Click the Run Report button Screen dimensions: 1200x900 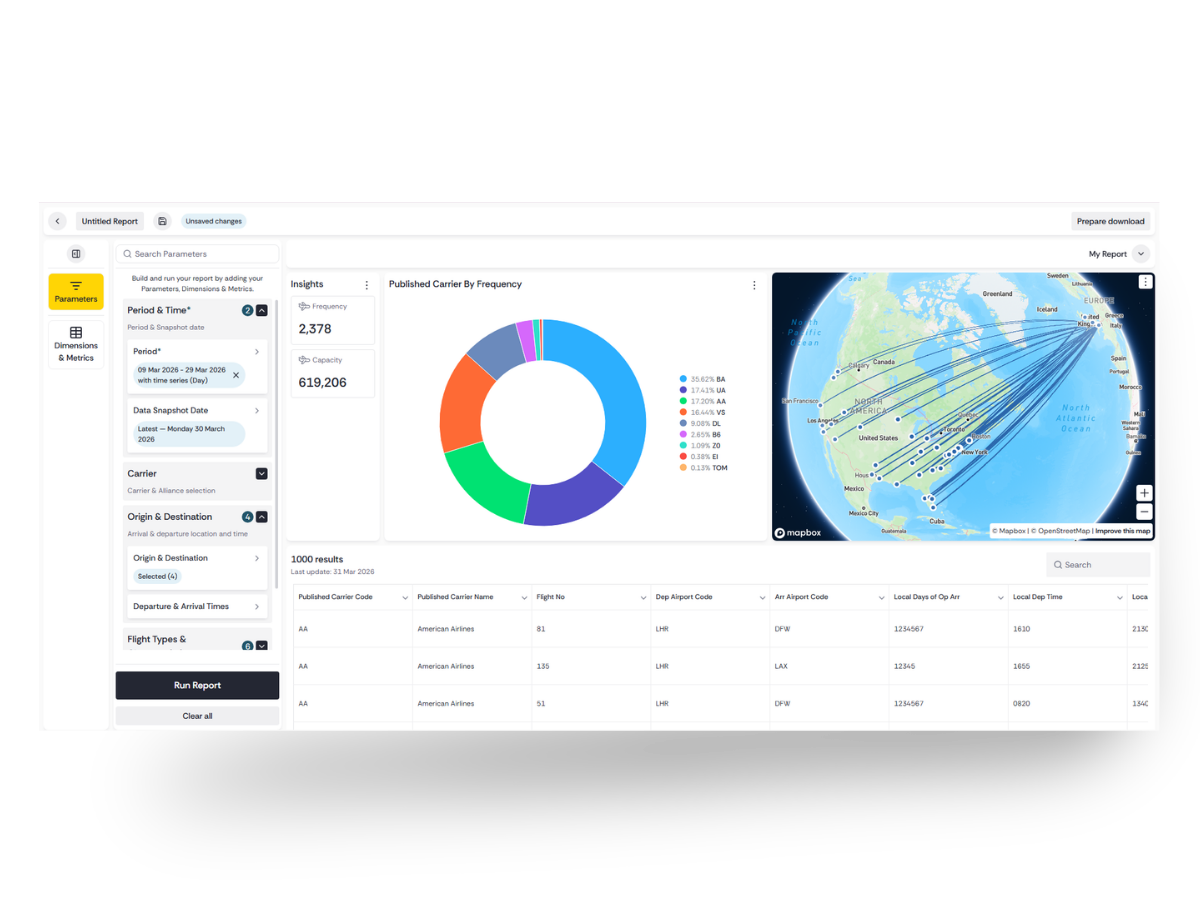coord(197,685)
